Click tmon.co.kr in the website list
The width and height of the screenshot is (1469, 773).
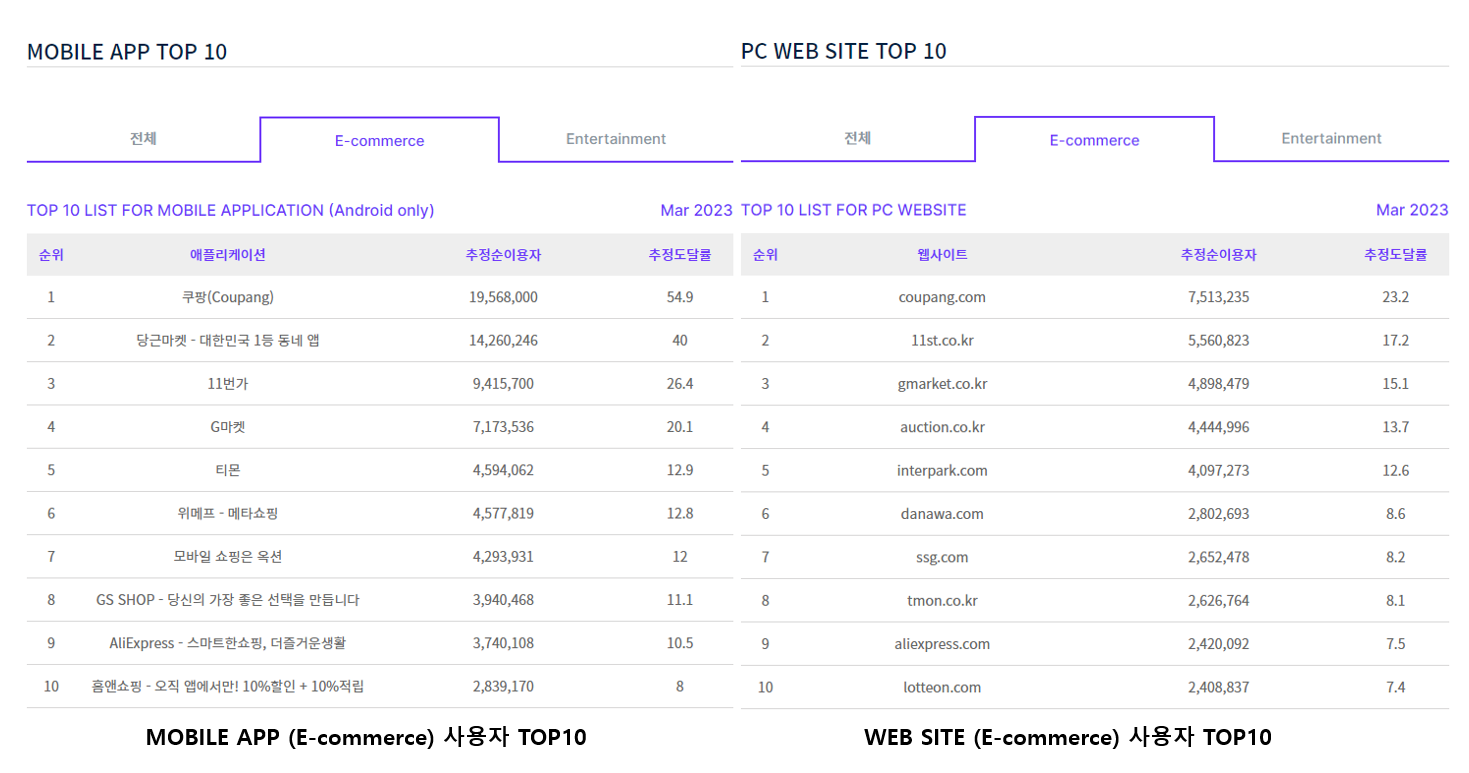coord(942,600)
